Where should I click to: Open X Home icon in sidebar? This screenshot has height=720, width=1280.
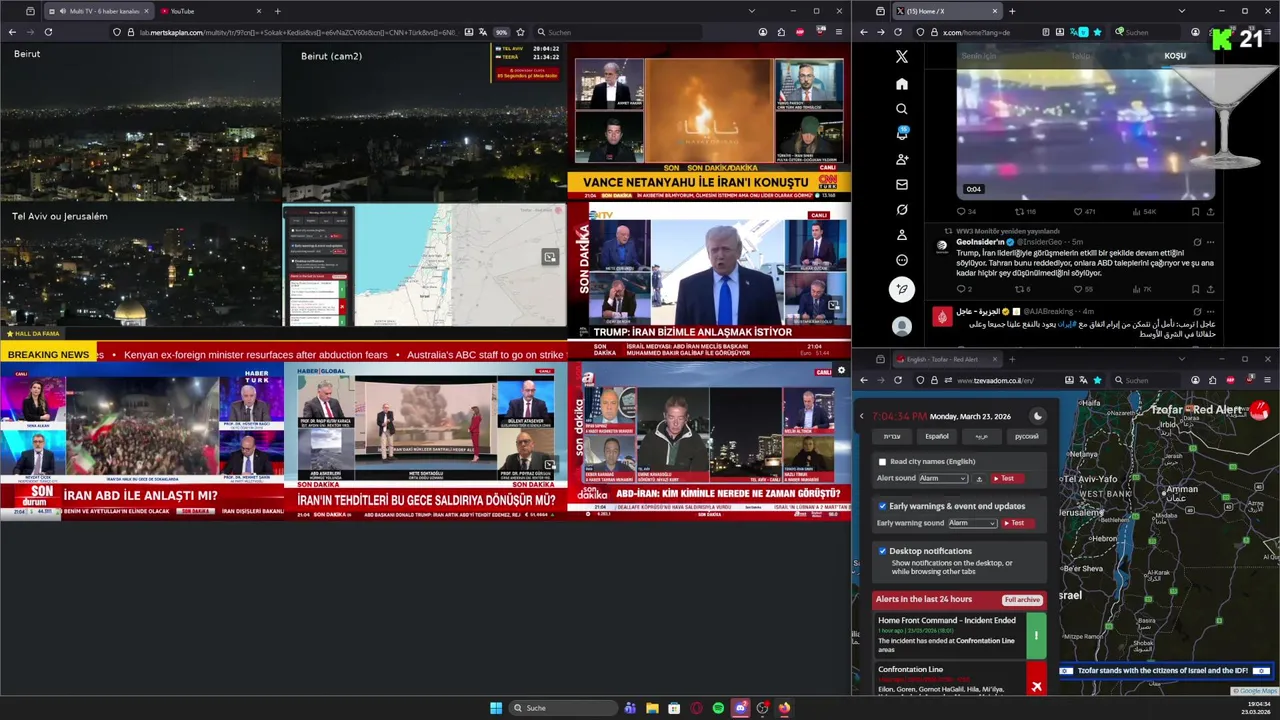coord(902,84)
